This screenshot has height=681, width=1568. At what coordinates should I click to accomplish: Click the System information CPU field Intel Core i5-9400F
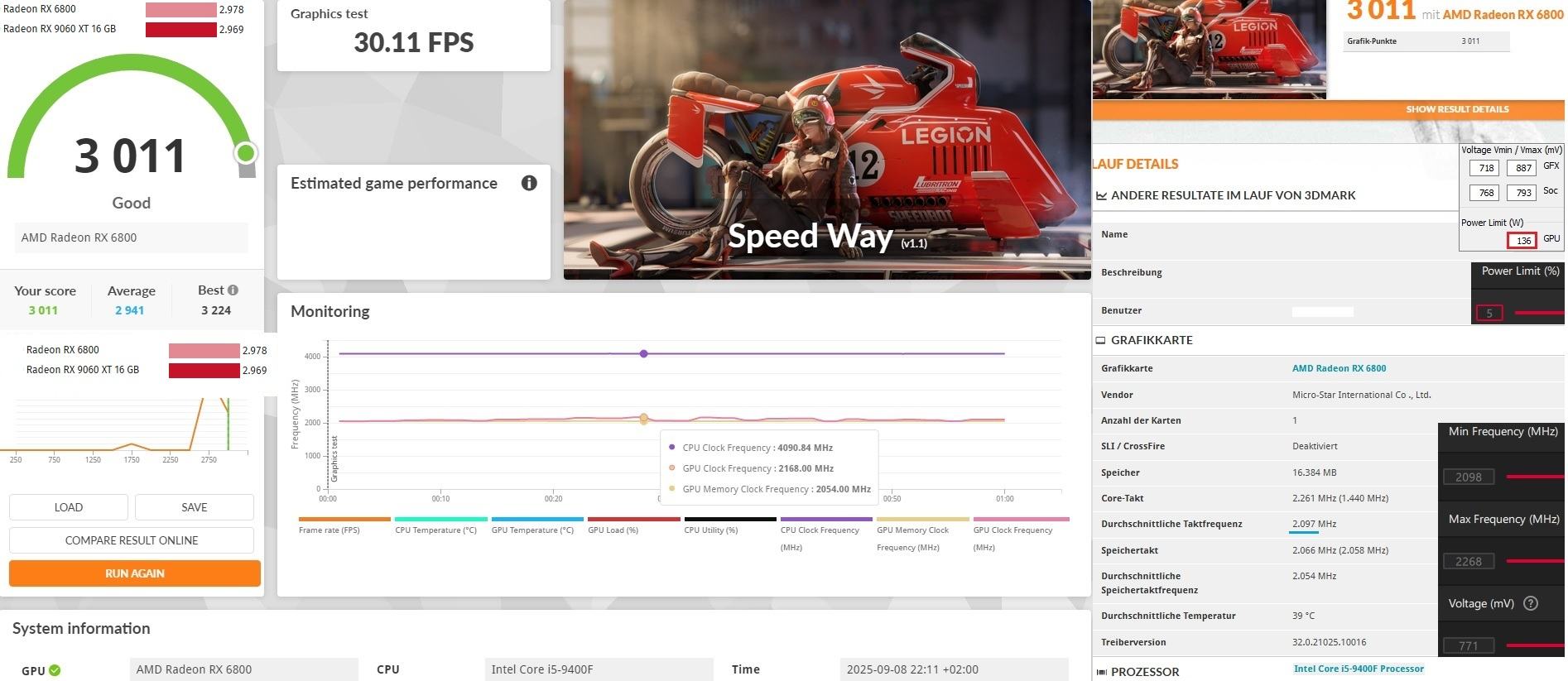click(599, 669)
